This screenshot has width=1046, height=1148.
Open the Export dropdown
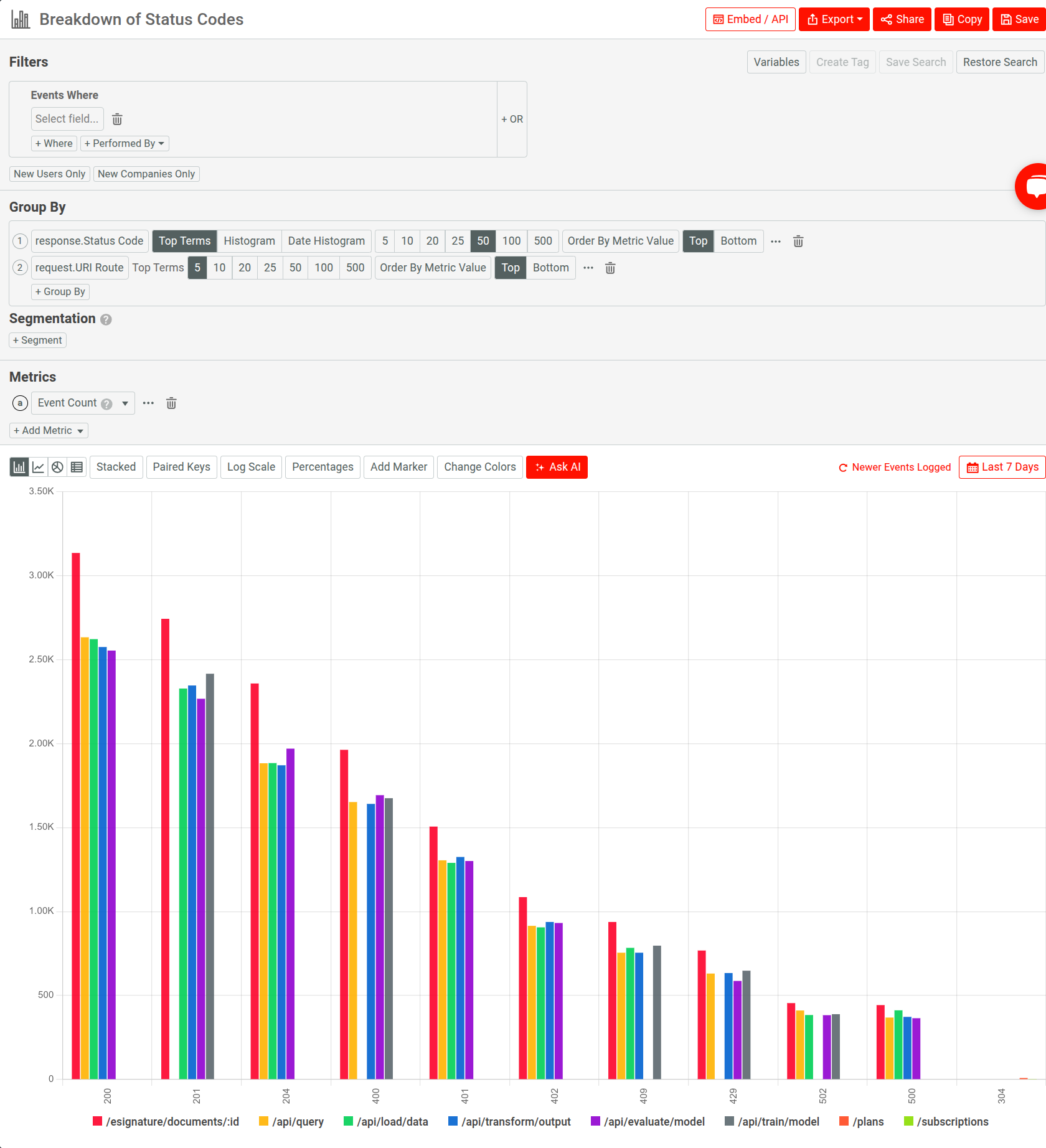coord(834,19)
